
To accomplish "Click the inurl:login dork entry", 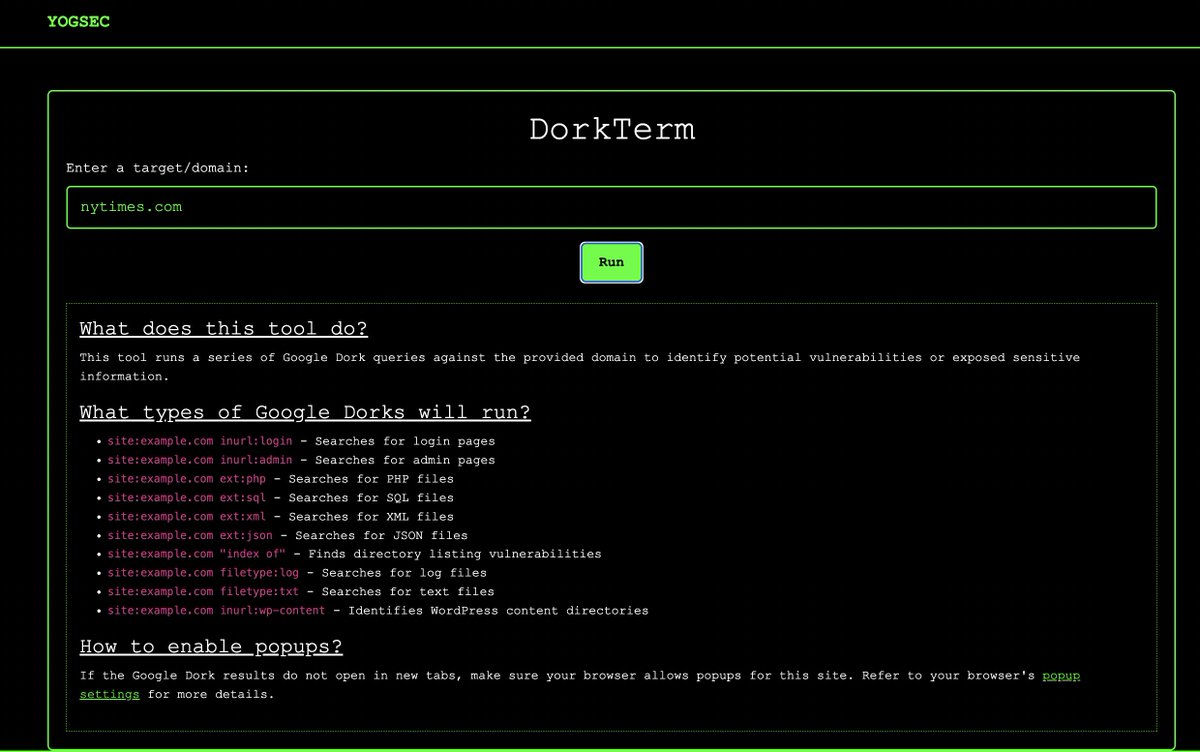I will 199,441.
